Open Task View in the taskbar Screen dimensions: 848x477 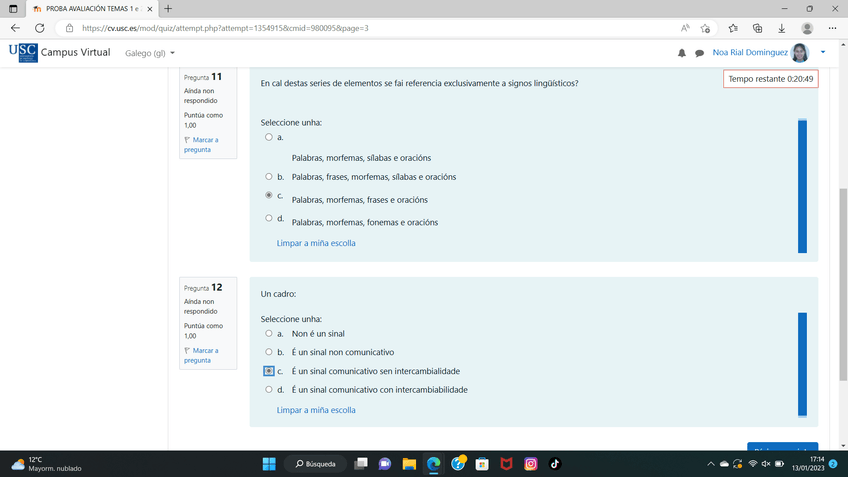tap(361, 464)
